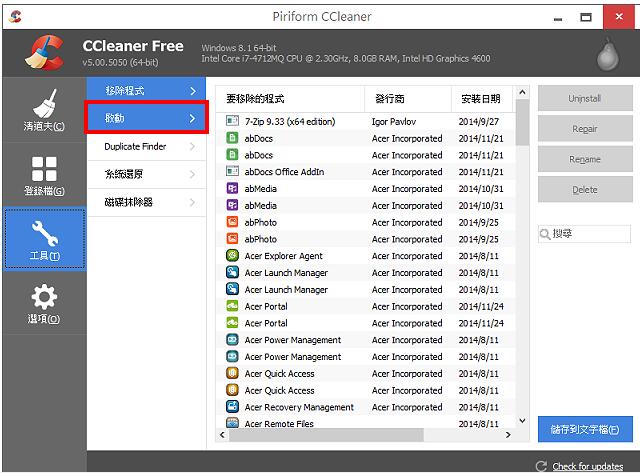Click the Piriform pear icon
This screenshot has width=640, height=473.
click(x=607, y=54)
